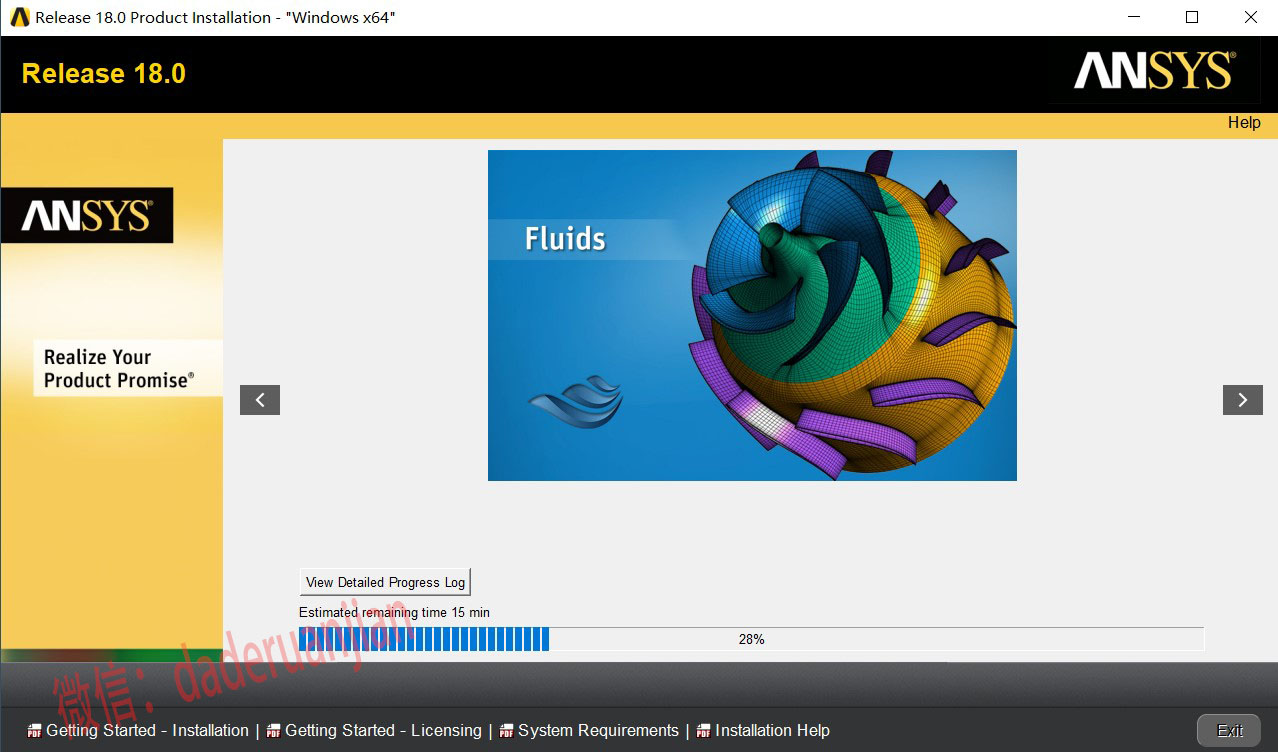
Task: Click the ANSYS logo in the header
Action: coord(1154,72)
